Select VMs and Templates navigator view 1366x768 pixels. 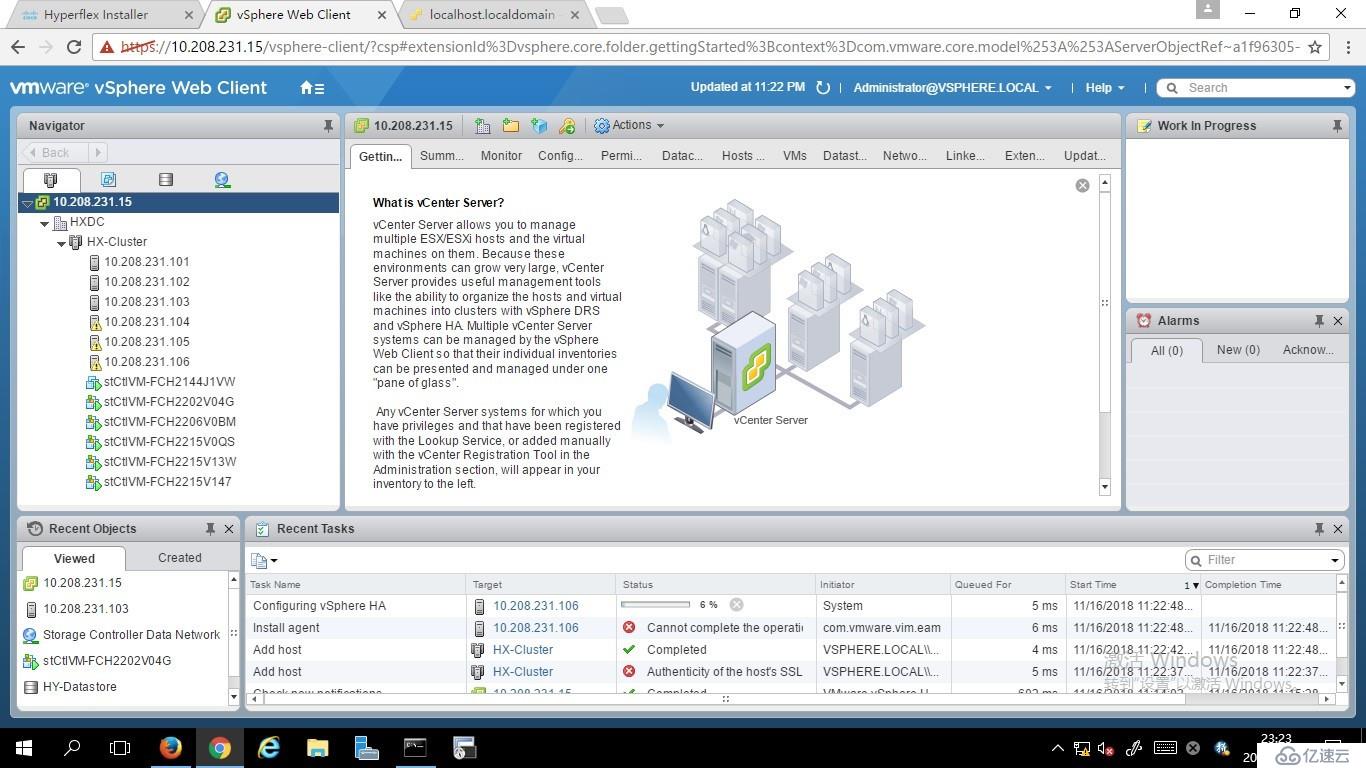(x=108, y=180)
